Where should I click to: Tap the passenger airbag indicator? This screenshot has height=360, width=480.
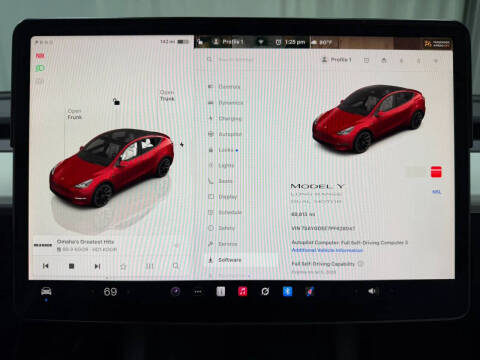[437, 44]
